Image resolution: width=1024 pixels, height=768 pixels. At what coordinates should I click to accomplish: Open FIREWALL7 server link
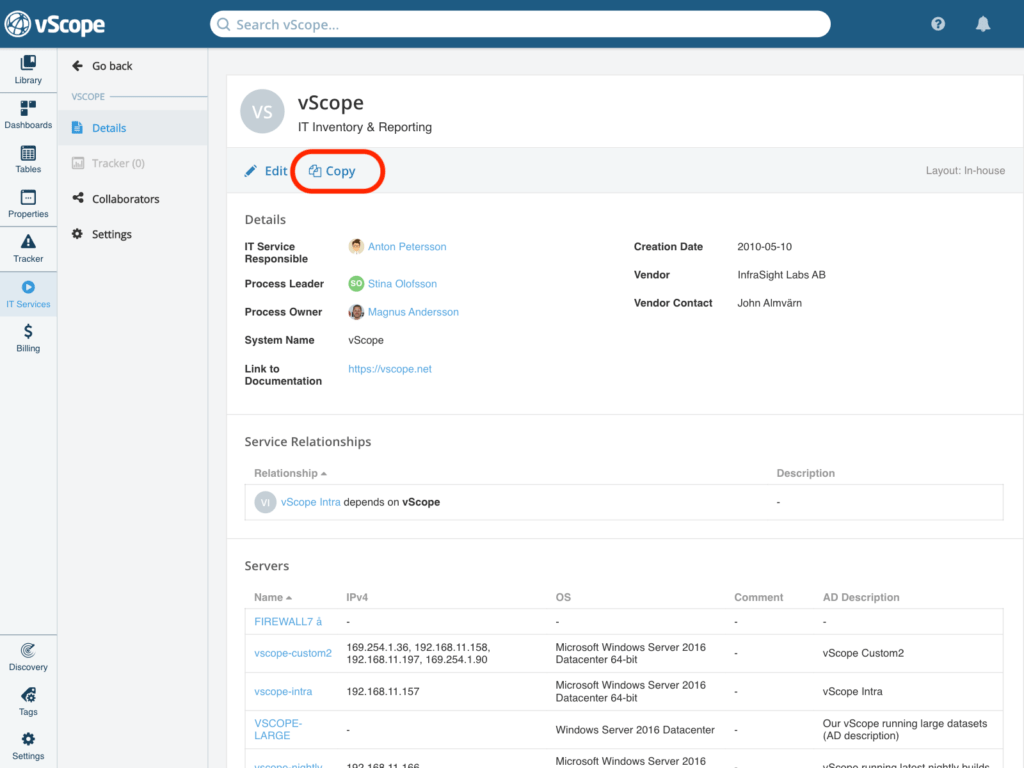[x=288, y=621]
